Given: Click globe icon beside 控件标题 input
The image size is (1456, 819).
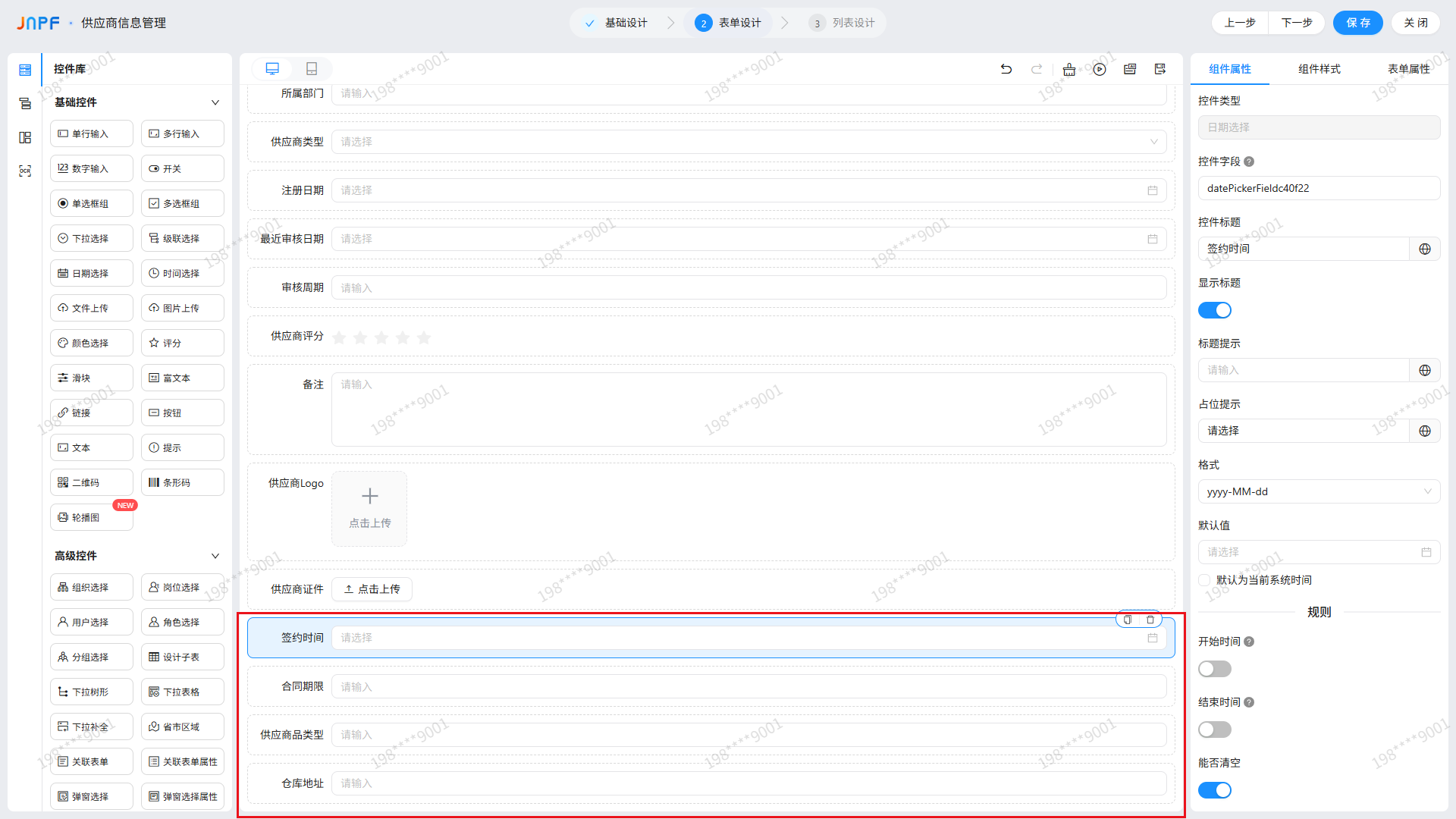Looking at the screenshot, I should (x=1425, y=249).
